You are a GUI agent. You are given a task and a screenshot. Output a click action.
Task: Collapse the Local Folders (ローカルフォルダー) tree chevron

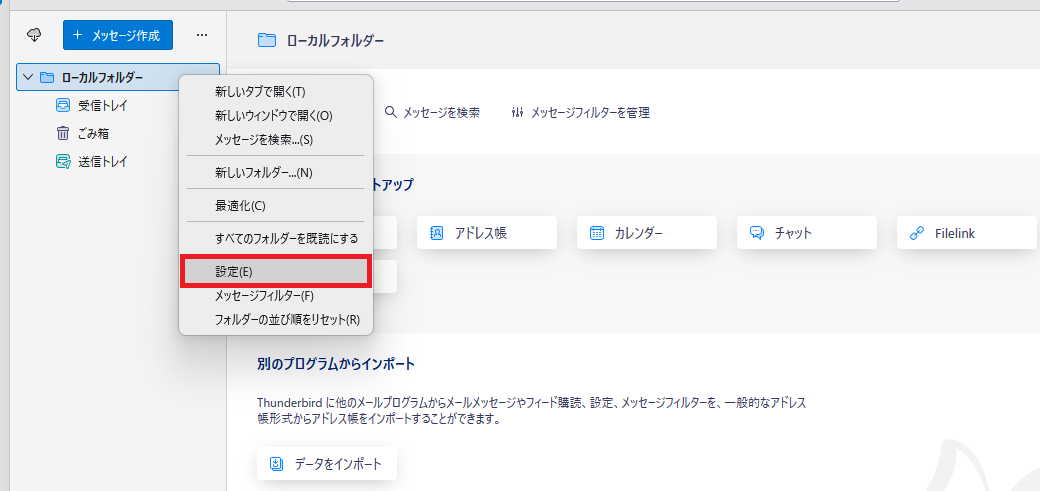[x=28, y=77]
